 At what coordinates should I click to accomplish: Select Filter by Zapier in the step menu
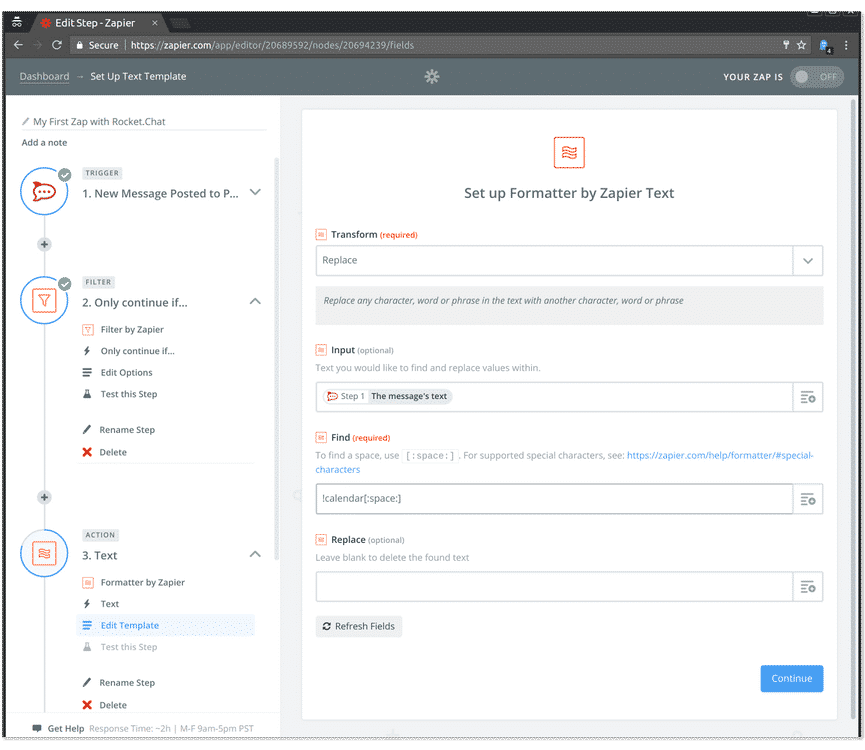tap(132, 329)
